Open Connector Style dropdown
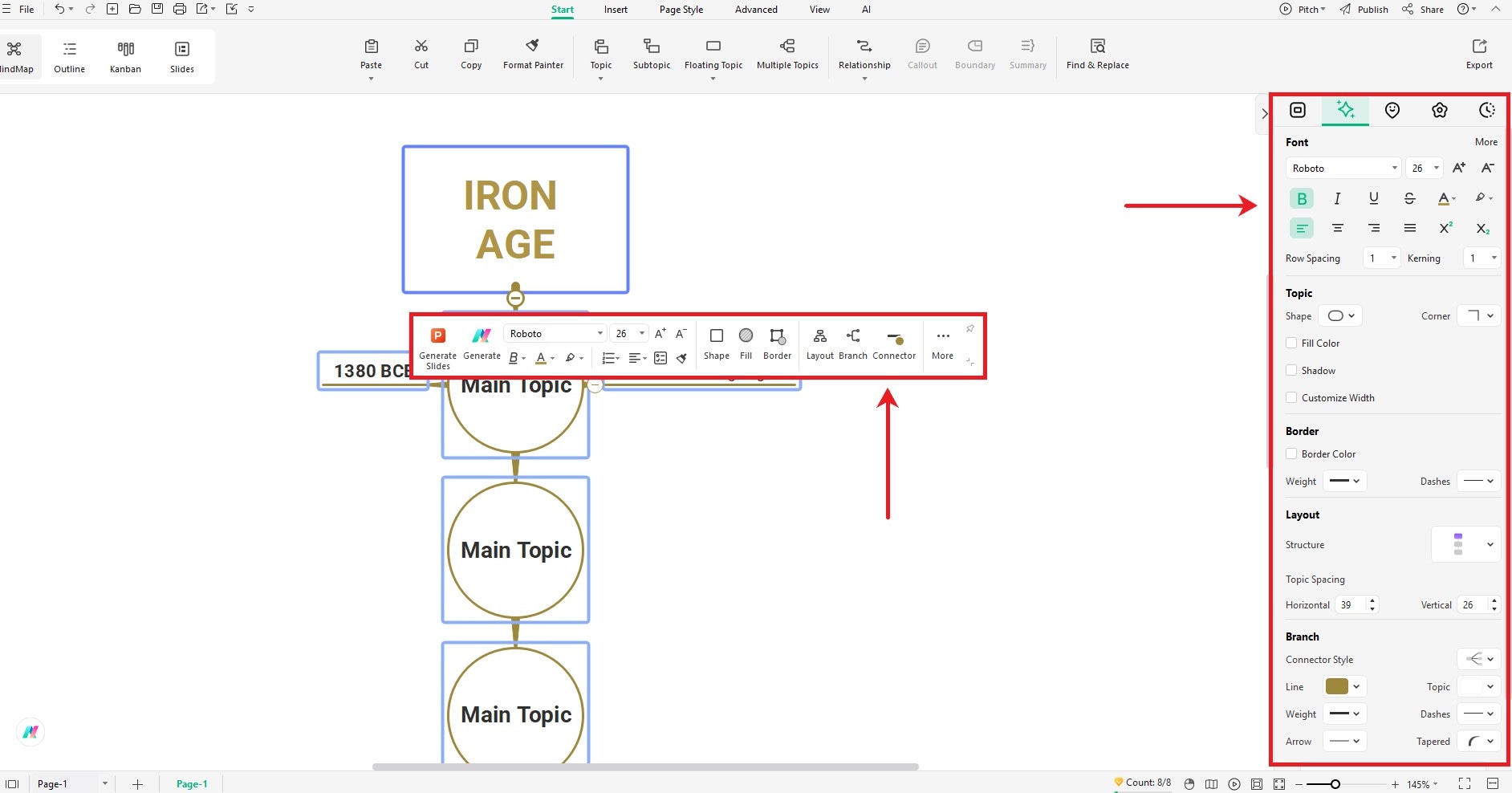The height and width of the screenshot is (793, 1512). 1478,659
